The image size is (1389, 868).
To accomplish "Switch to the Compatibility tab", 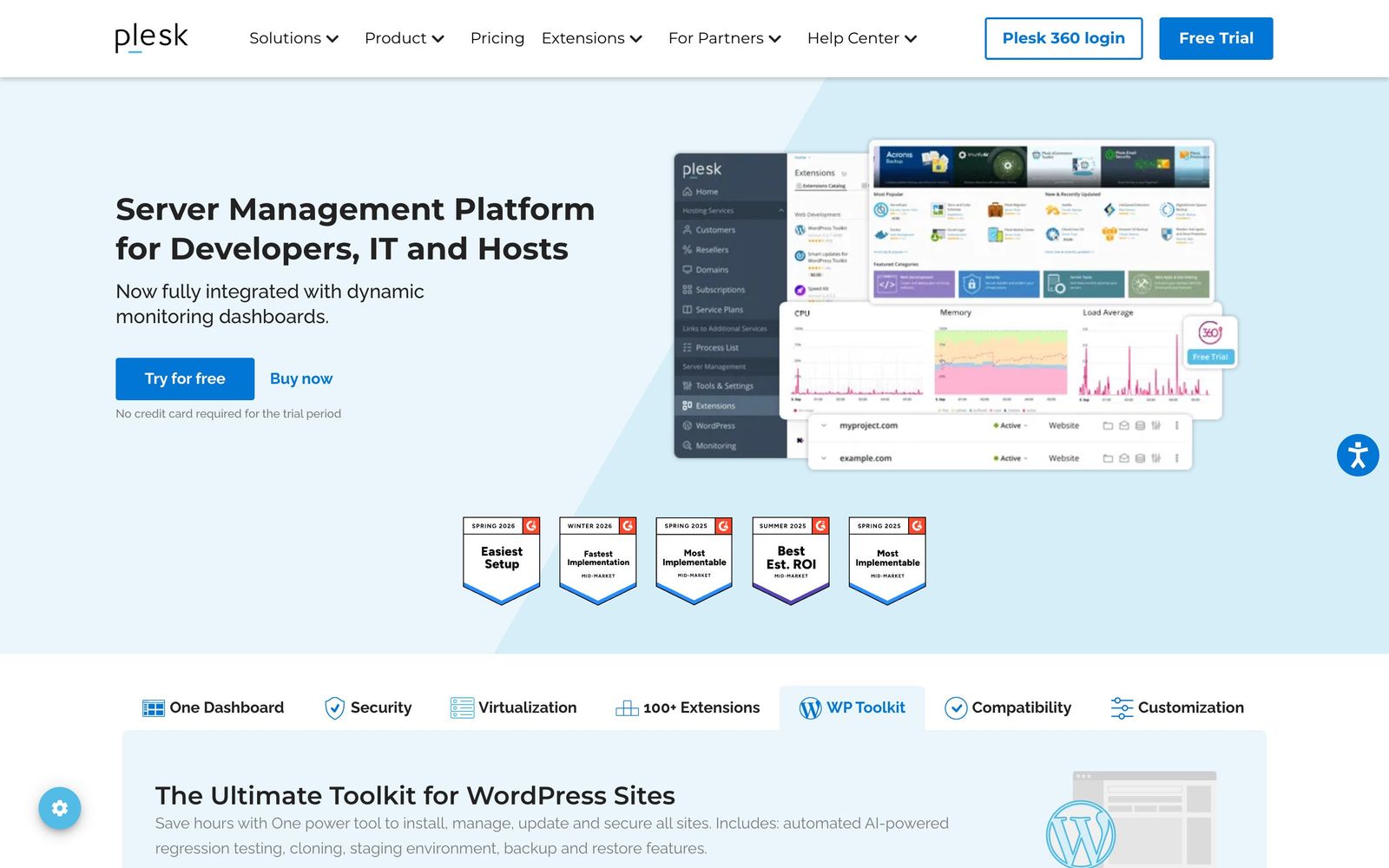I will pyautogui.click(x=1008, y=708).
